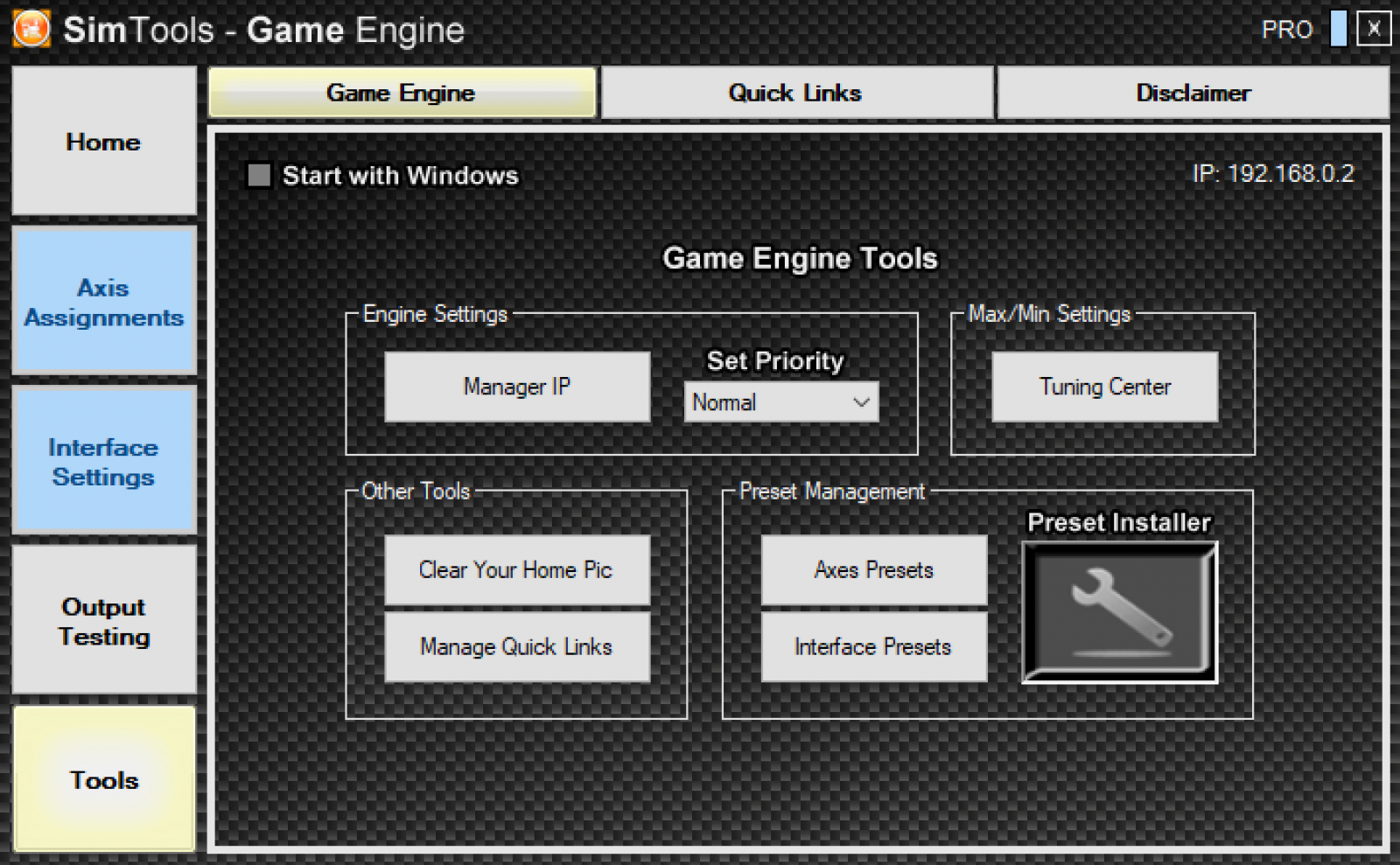This screenshot has height=865, width=1400.
Task: Open the Disclaimer tab
Action: pos(1193,93)
